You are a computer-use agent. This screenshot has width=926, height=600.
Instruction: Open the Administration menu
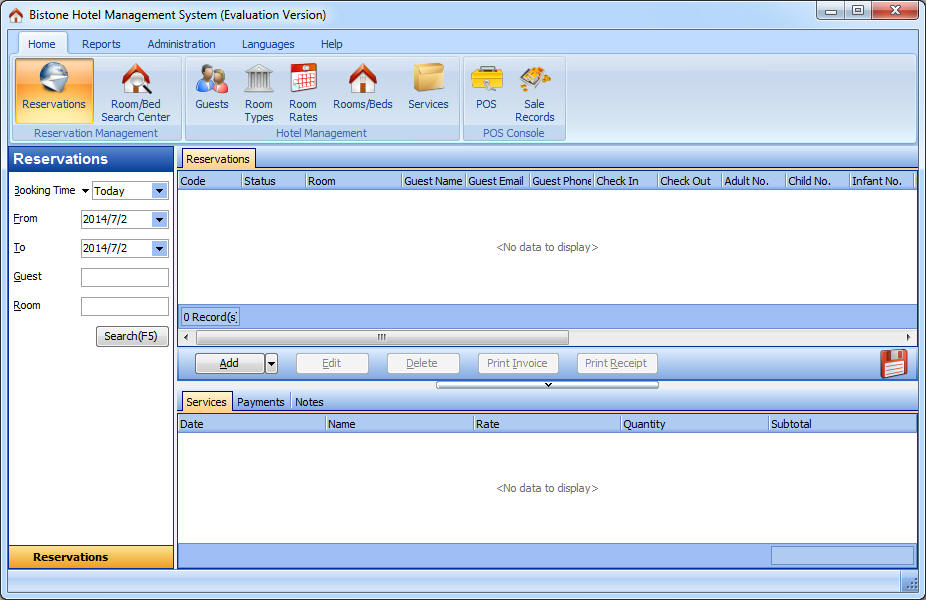pyautogui.click(x=181, y=44)
